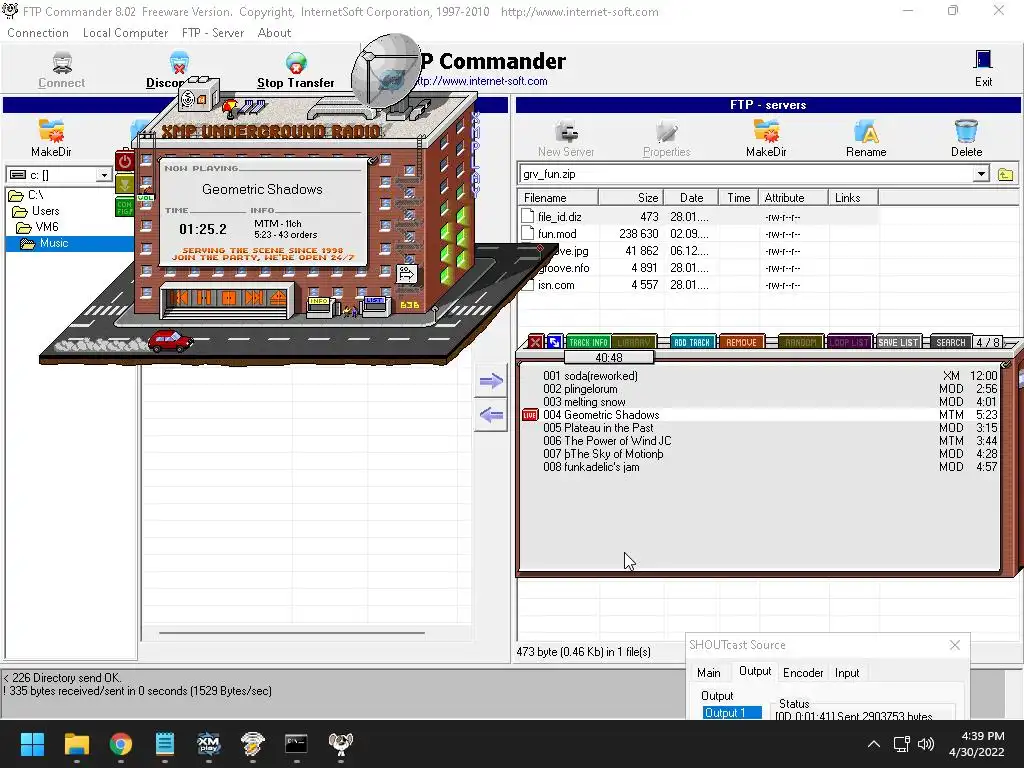Select C:\ root folder in tree
This screenshot has width=1024, height=768.
tap(35, 195)
